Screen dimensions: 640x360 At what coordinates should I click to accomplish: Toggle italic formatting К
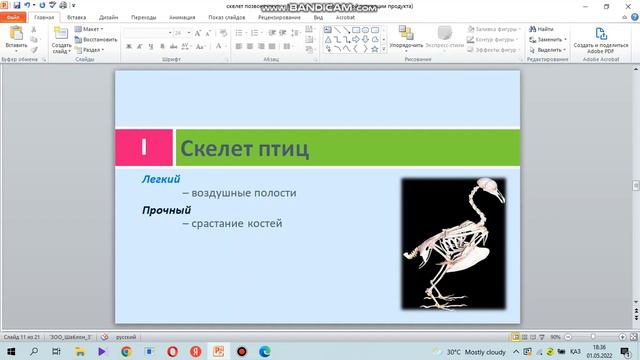(x=140, y=47)
